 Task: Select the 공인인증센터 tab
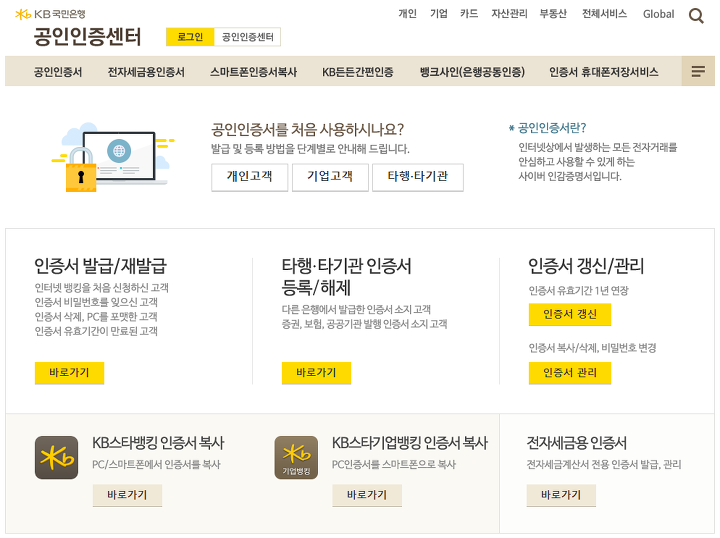click(248, 37)
